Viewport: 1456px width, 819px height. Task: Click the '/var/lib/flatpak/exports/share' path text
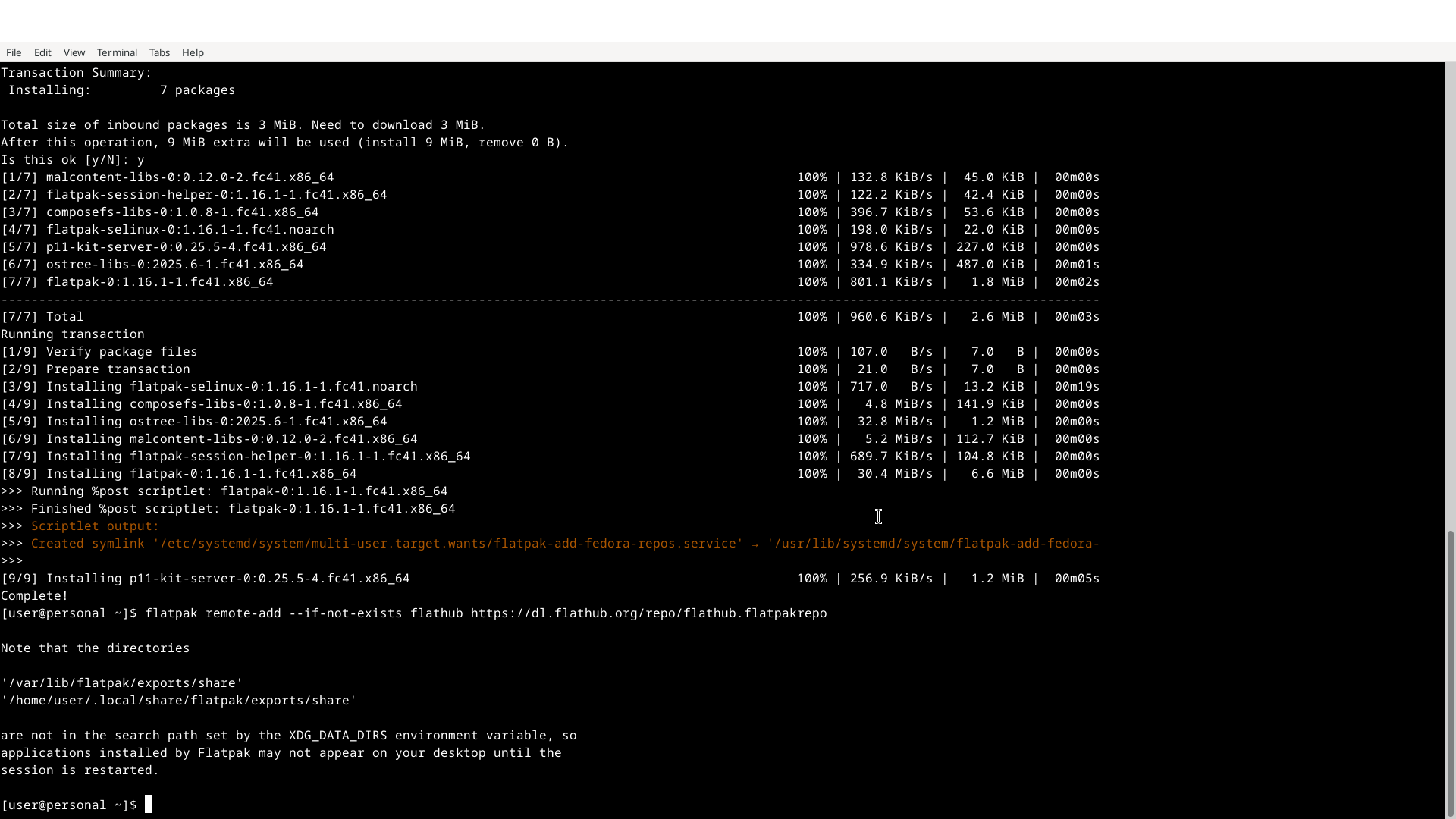click(121, 683)
